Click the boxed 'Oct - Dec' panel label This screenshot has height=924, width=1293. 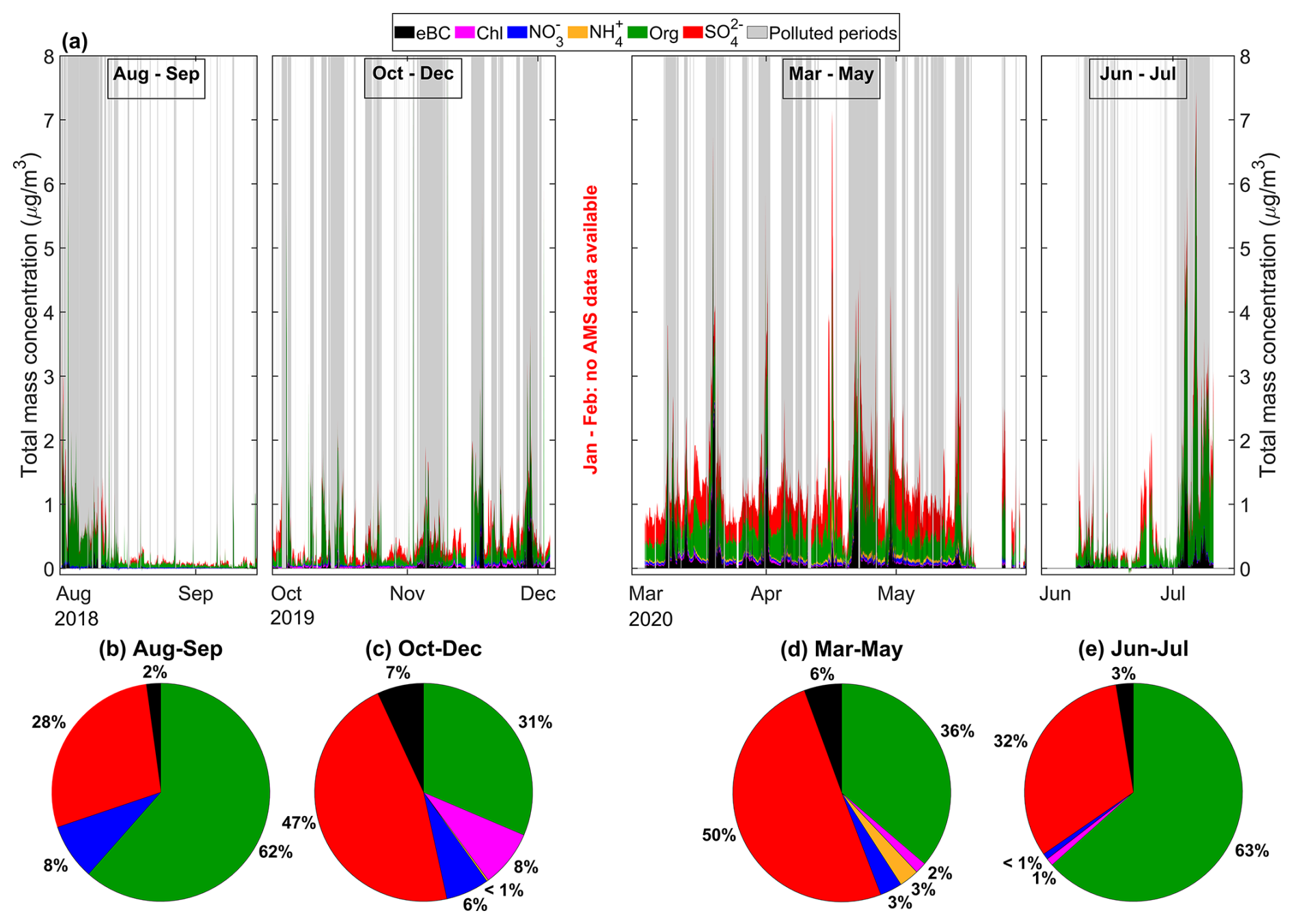coord(413,74)
